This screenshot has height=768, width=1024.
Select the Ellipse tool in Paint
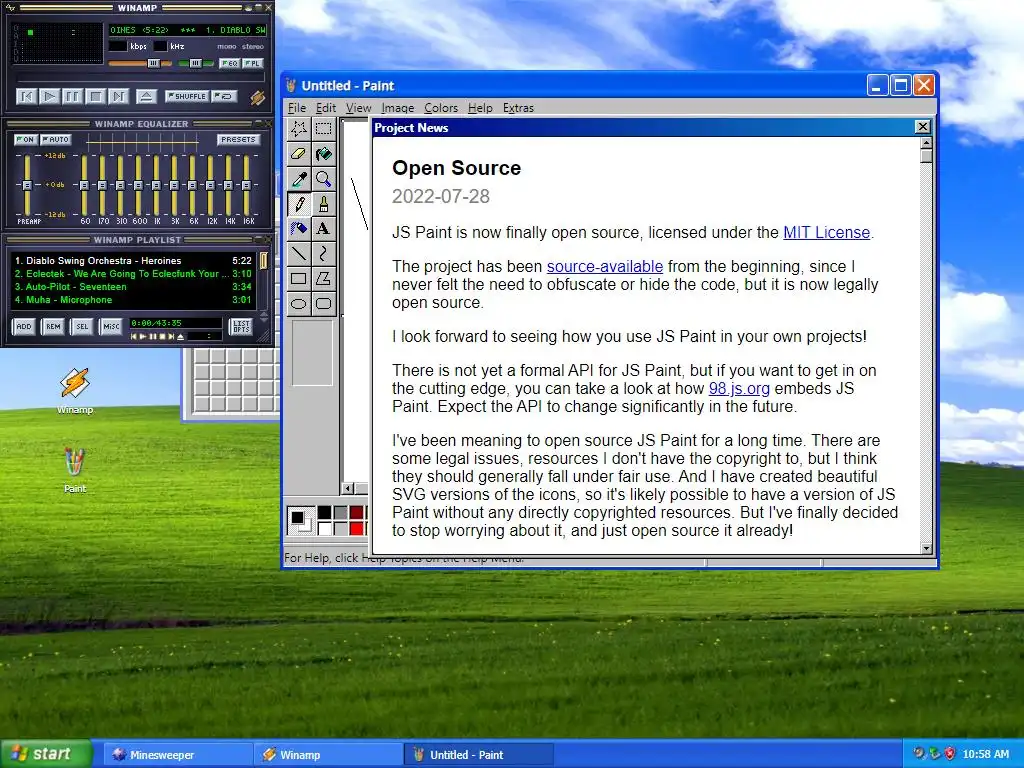click(x=299, y=304)
